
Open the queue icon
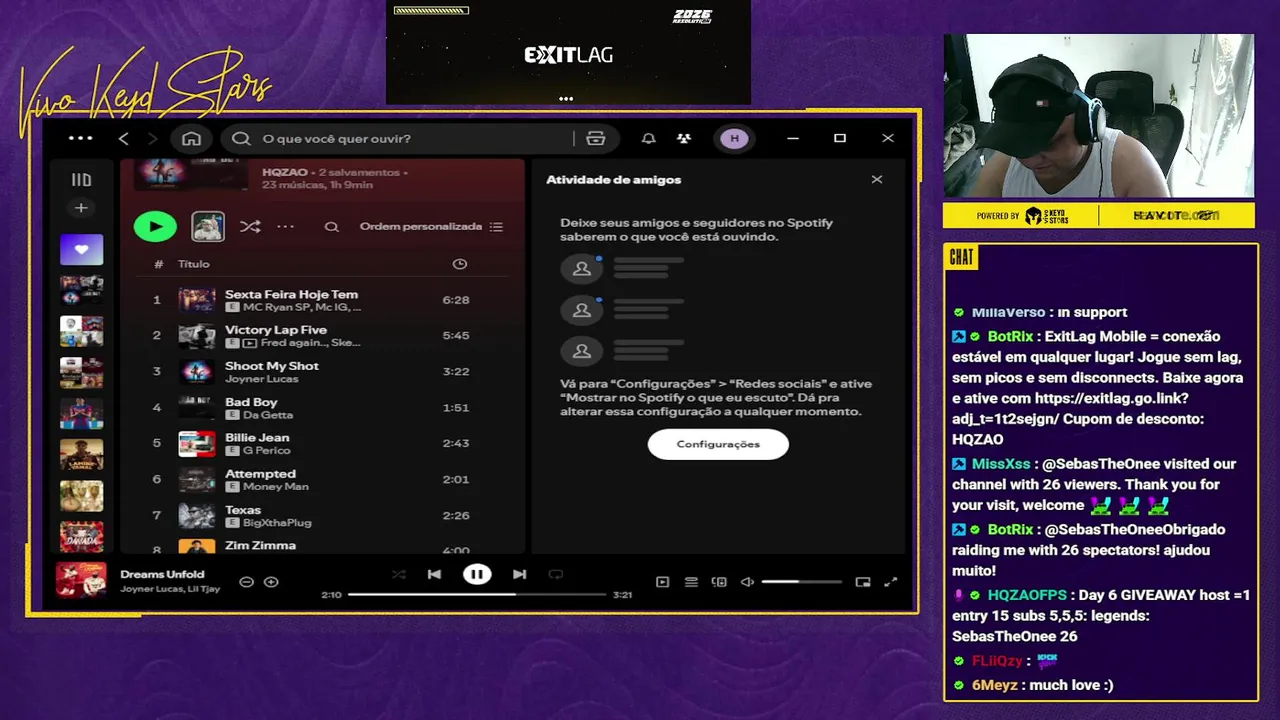pyautogui.click(x=691, y=582)
